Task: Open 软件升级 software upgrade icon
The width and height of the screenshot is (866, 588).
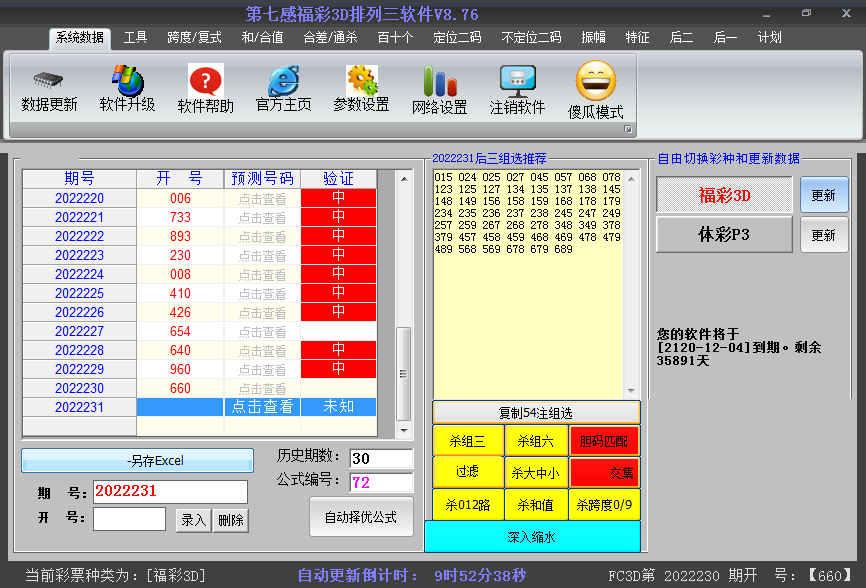Action: pos(127,80)
